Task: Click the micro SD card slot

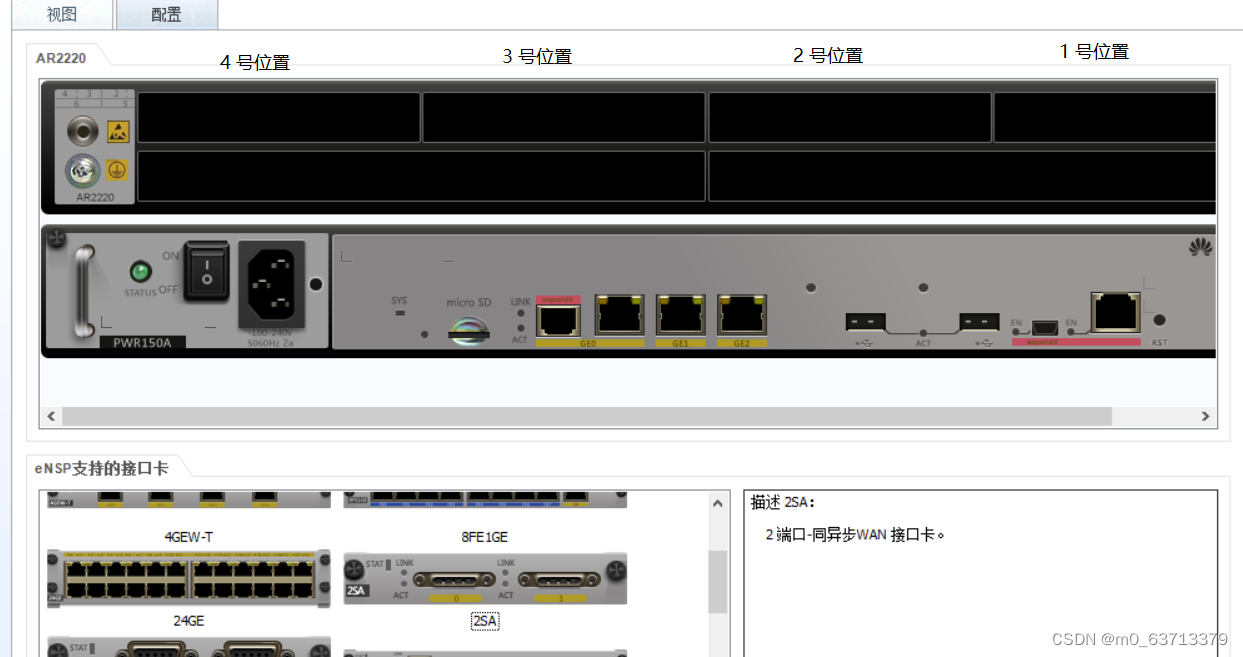Action: [468, 331]
